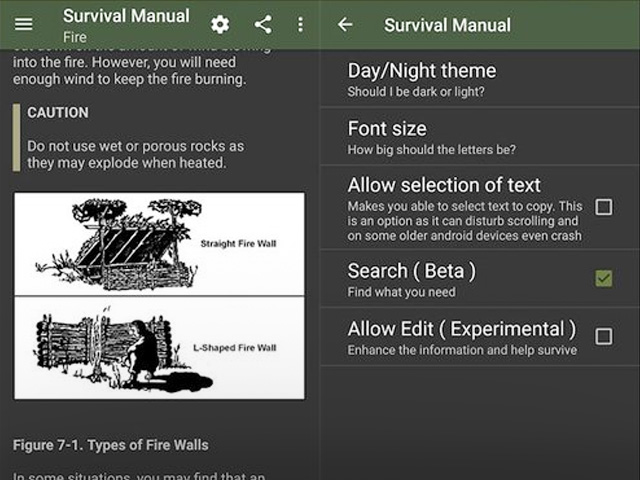Tap the Figure 7-1 Types of Fire Walls caption
The width and height of the screenshot is (640, 480).
pyautogui.click(x=111, y=444)
